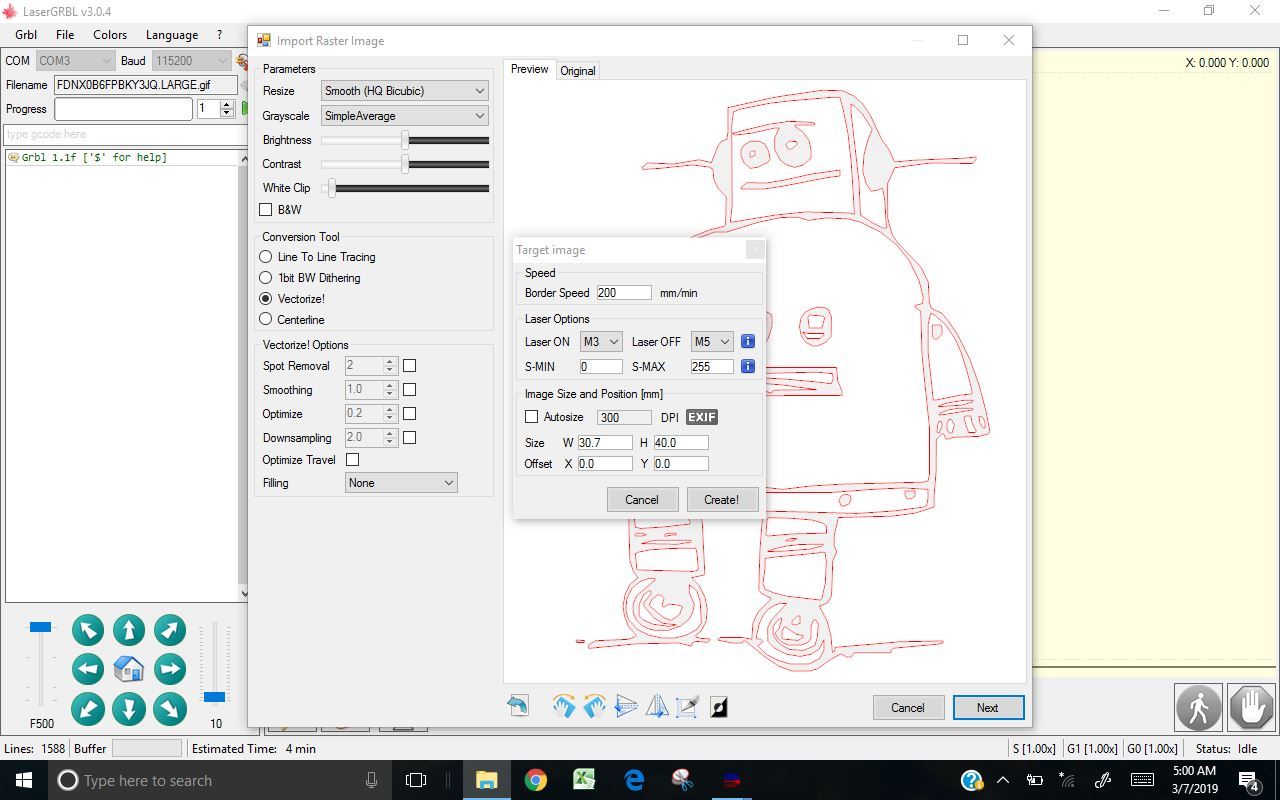Enable Autosize for image size
Viewport: 1280px width, 800px height.
point(531,416)
